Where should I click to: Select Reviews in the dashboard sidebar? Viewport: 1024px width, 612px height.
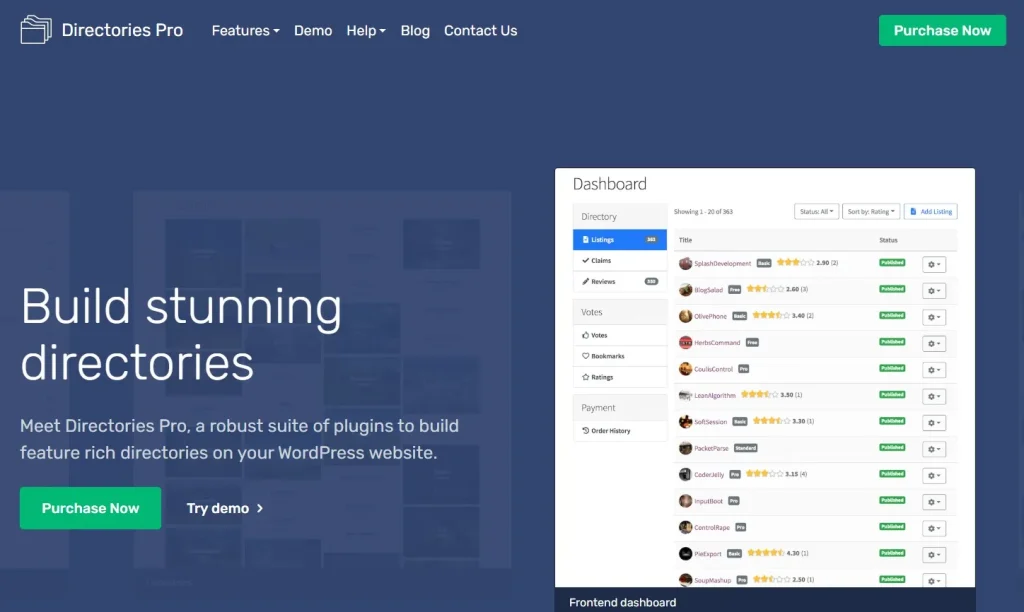pyautogui.click(x=620, y=282)
